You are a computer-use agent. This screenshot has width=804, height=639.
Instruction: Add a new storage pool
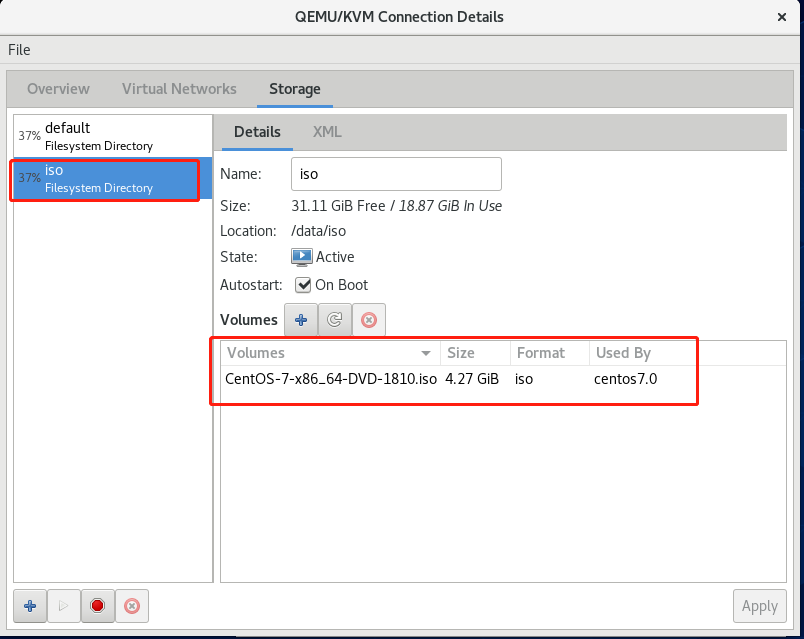(x=30, y=606)
